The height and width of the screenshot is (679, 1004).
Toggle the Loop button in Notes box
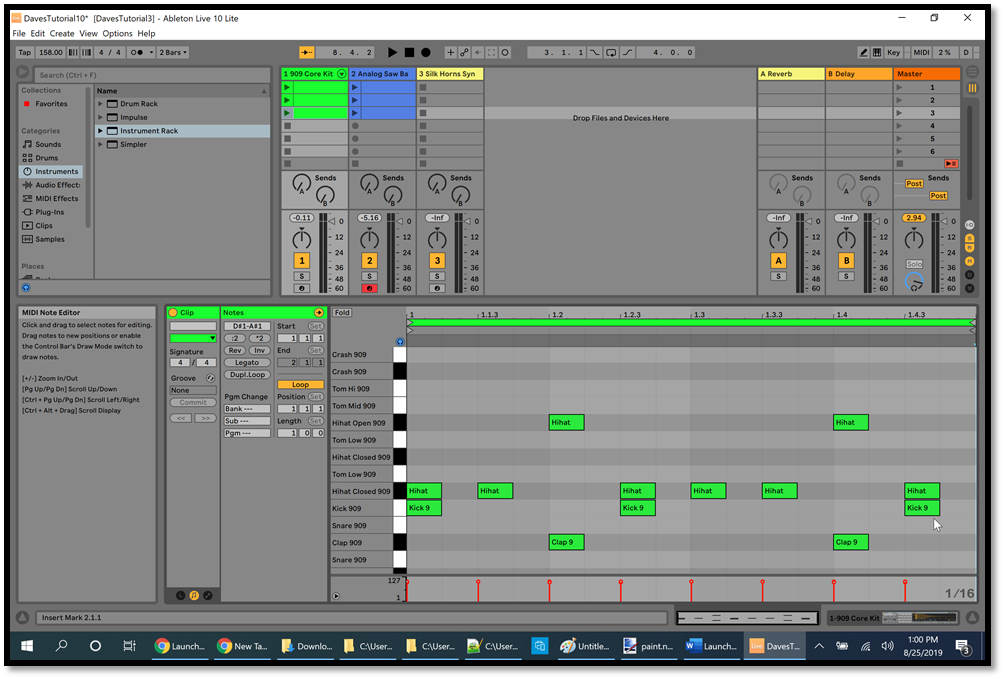(300, 384)
